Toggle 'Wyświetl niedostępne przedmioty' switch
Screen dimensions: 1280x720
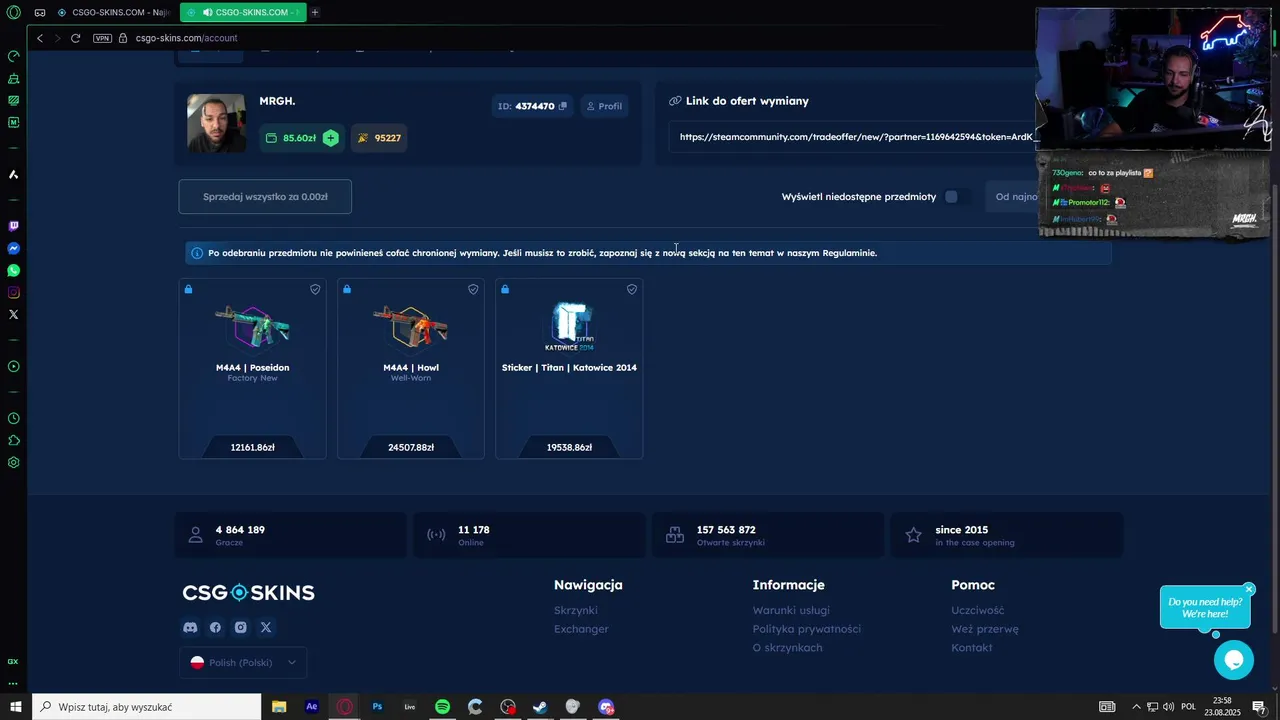(x=956, y=197)
